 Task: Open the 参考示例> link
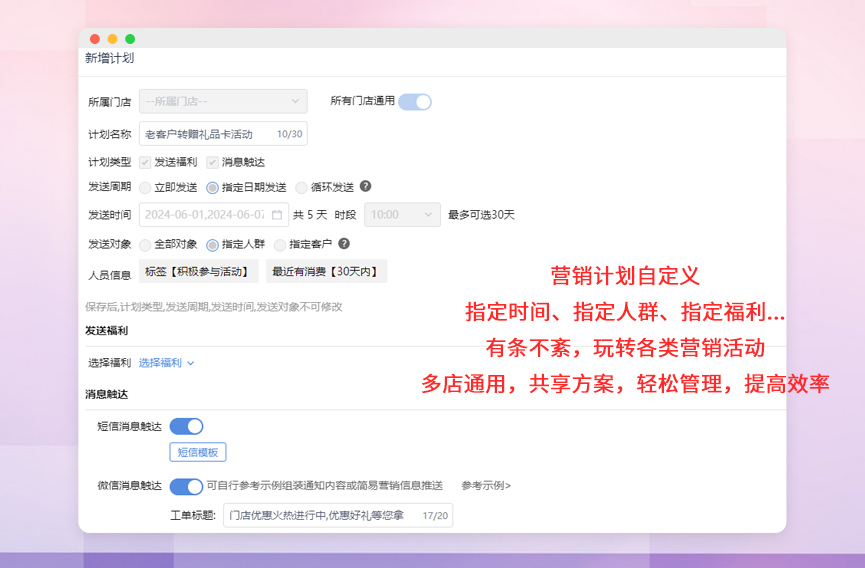[486, 486]
